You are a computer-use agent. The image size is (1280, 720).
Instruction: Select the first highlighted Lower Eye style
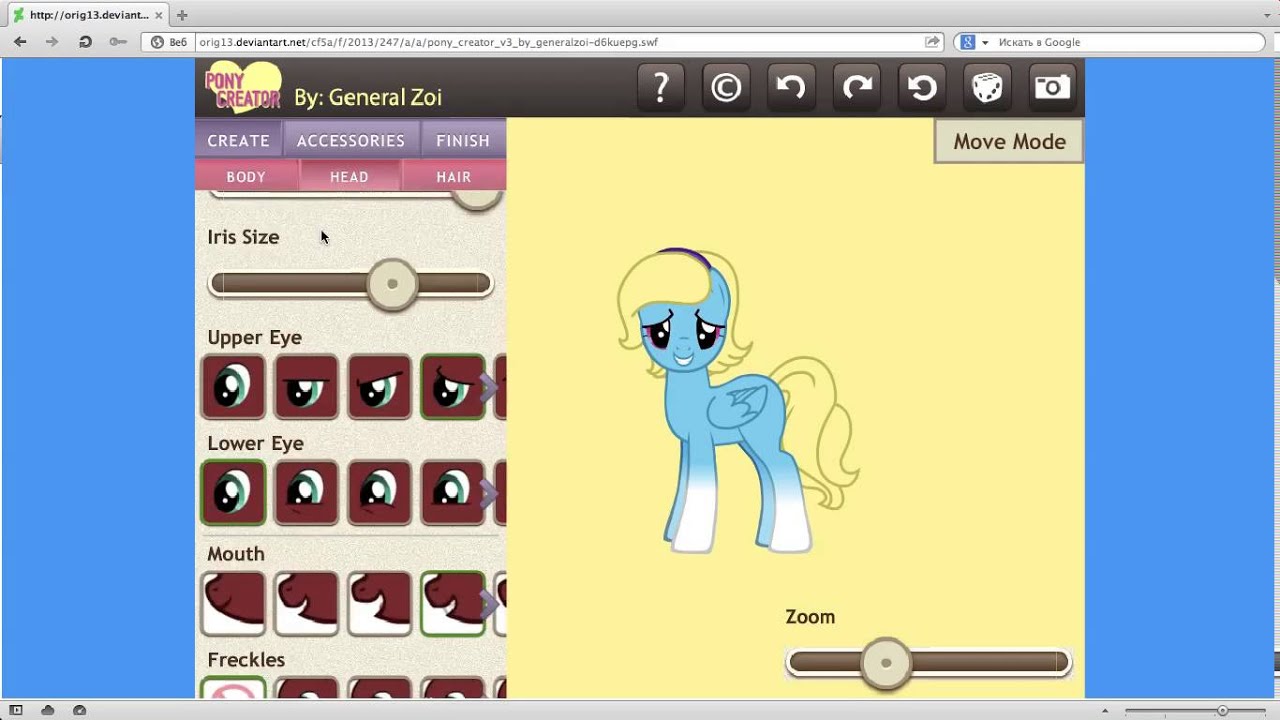(x=233, y=493)
